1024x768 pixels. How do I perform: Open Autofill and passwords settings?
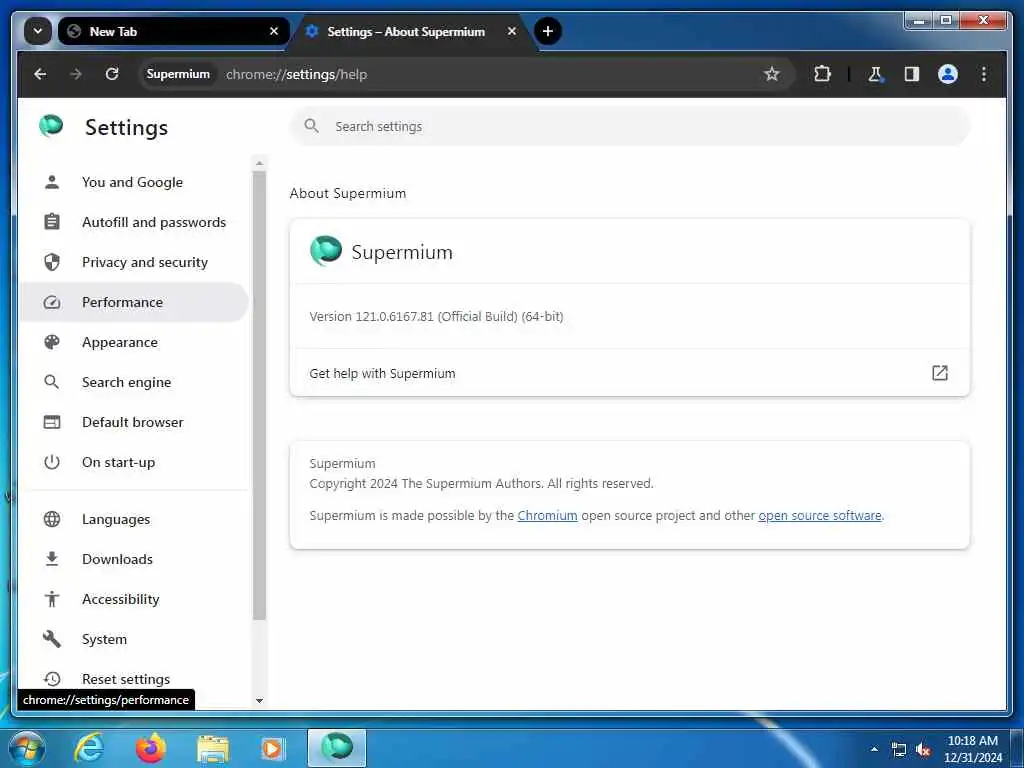pyautogui.click(x=133, y=222)
